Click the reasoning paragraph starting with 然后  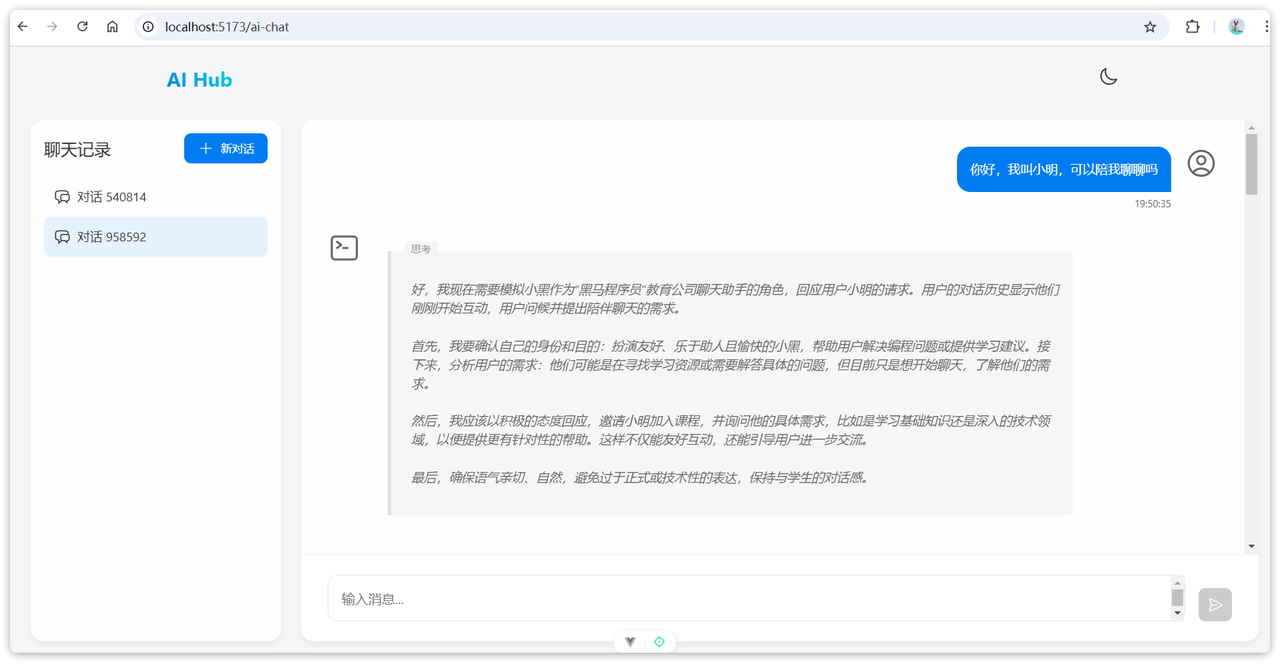pyautogui.click(x=731, y=431)
